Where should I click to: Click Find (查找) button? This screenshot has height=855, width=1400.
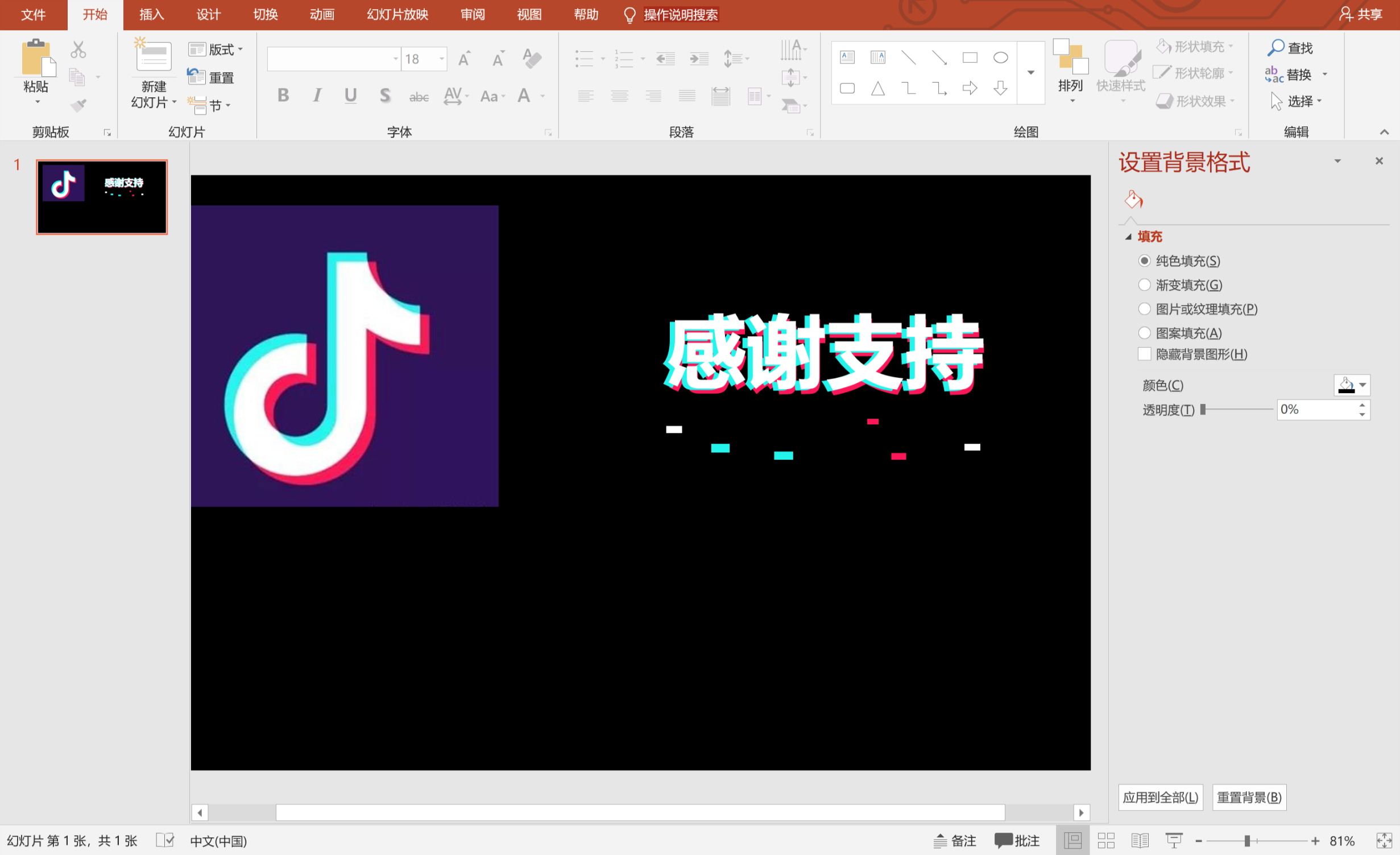coord(1290,48)
